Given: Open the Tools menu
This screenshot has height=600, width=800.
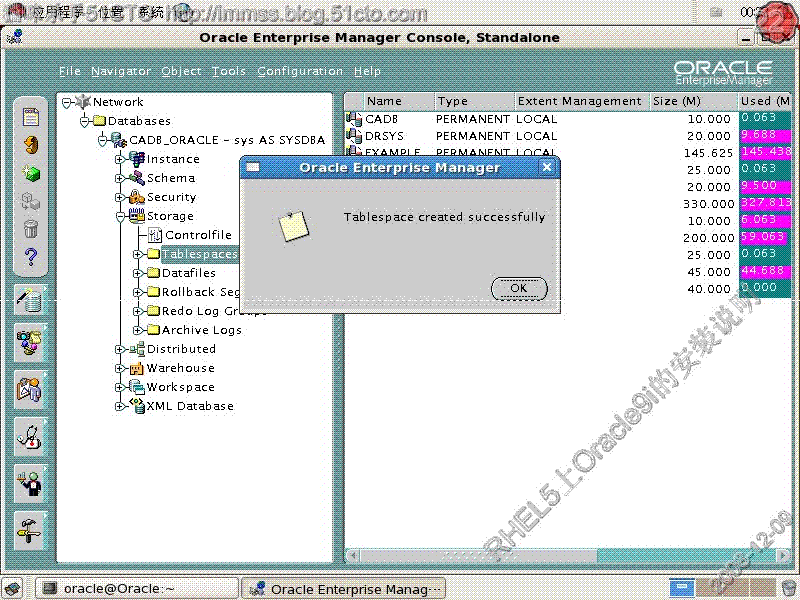Looking at the screenshot, I should 229,71.
